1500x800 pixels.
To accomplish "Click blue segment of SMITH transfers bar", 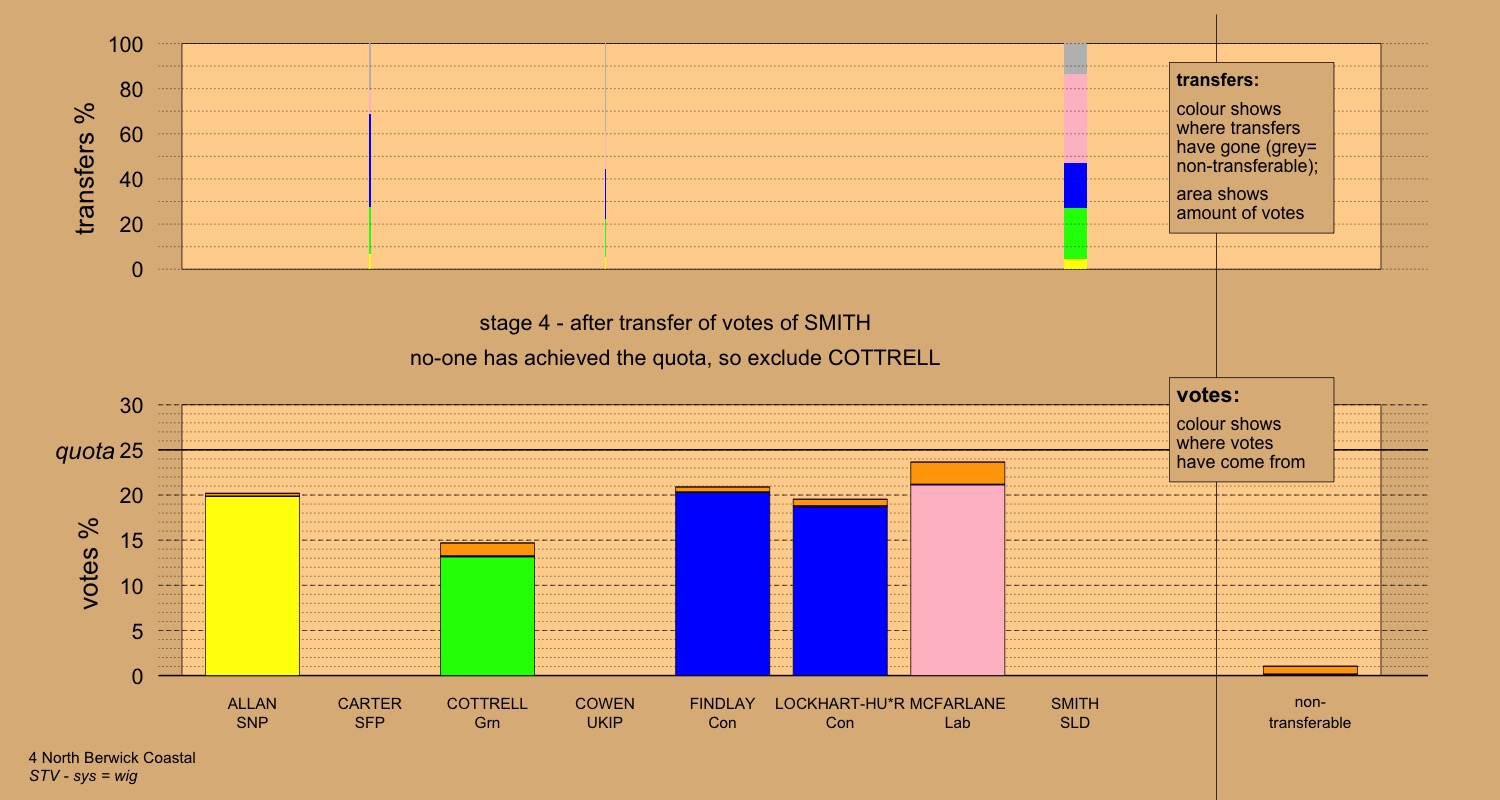I will 1075,185.
